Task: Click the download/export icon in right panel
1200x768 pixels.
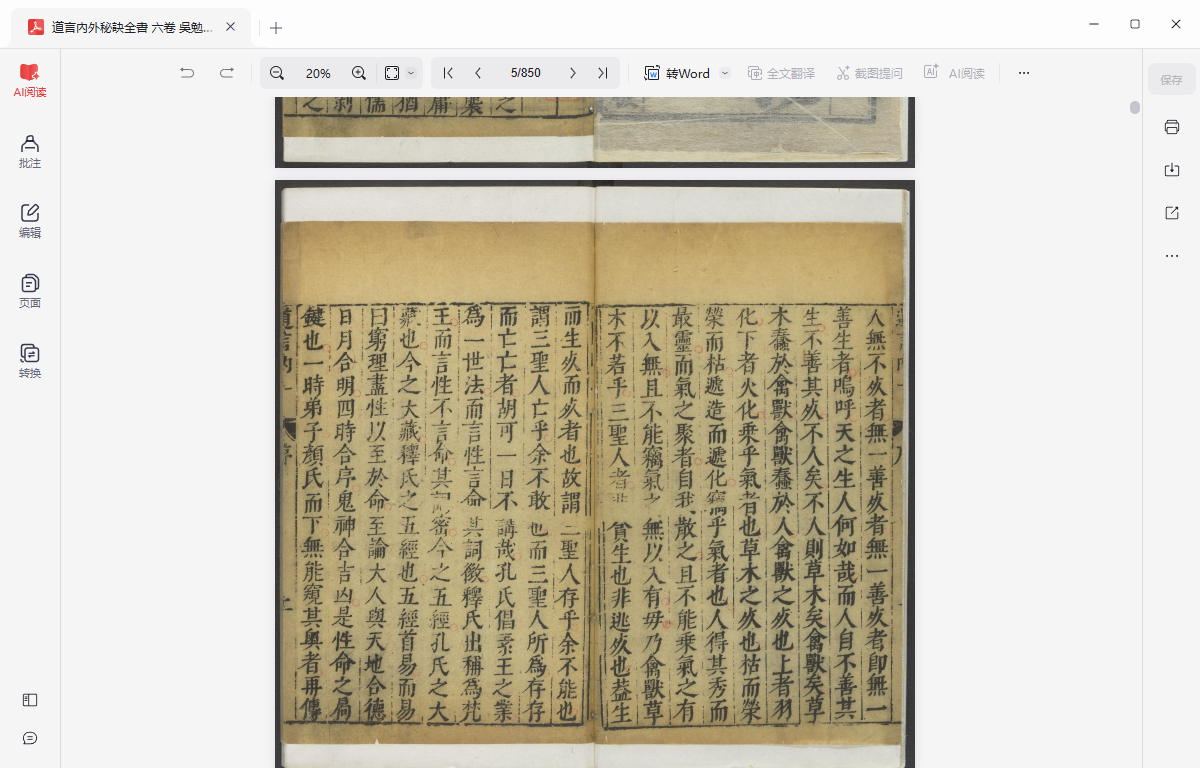Action: (1172, 170)
